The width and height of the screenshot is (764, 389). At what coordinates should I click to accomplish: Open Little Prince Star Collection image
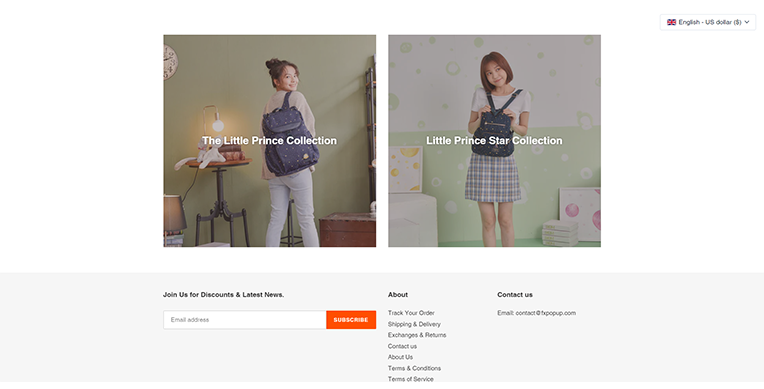coord(494,141)
